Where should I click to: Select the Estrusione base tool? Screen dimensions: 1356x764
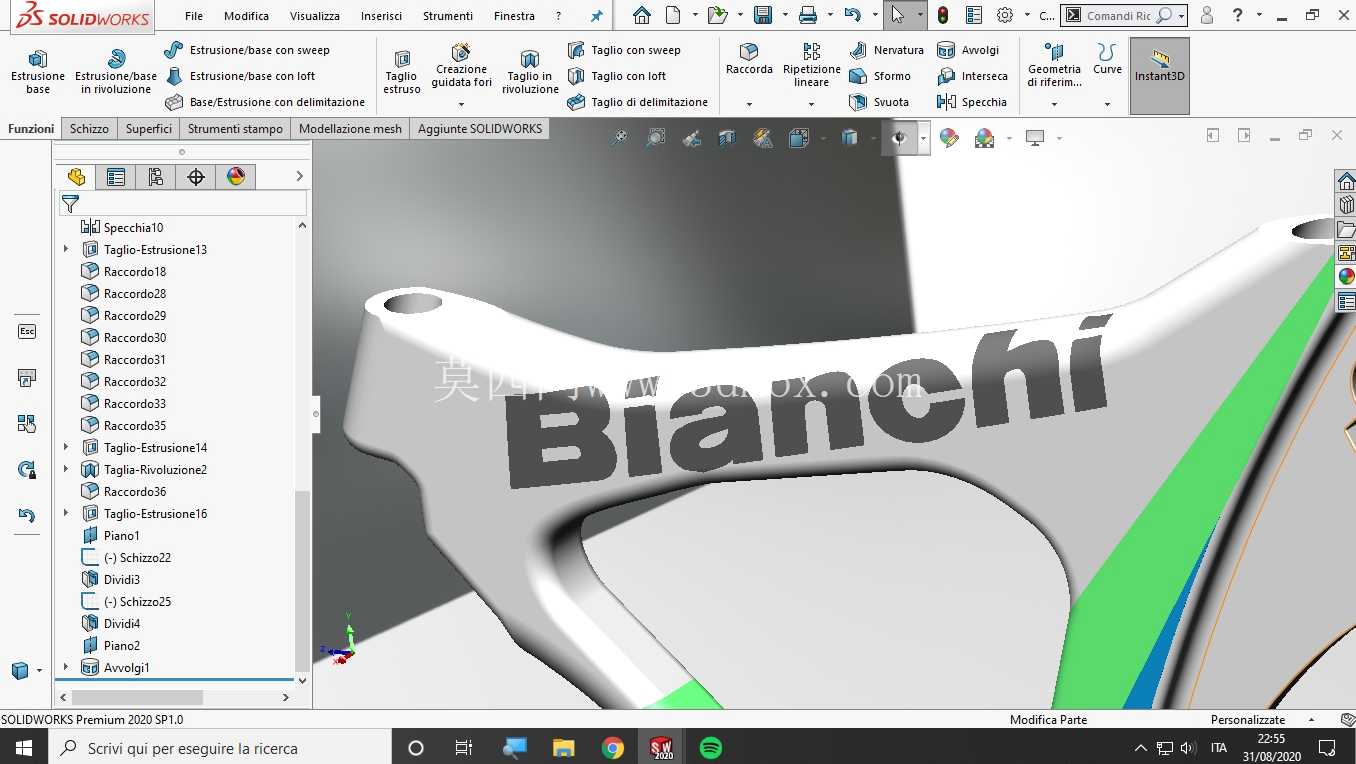(38, 72)
